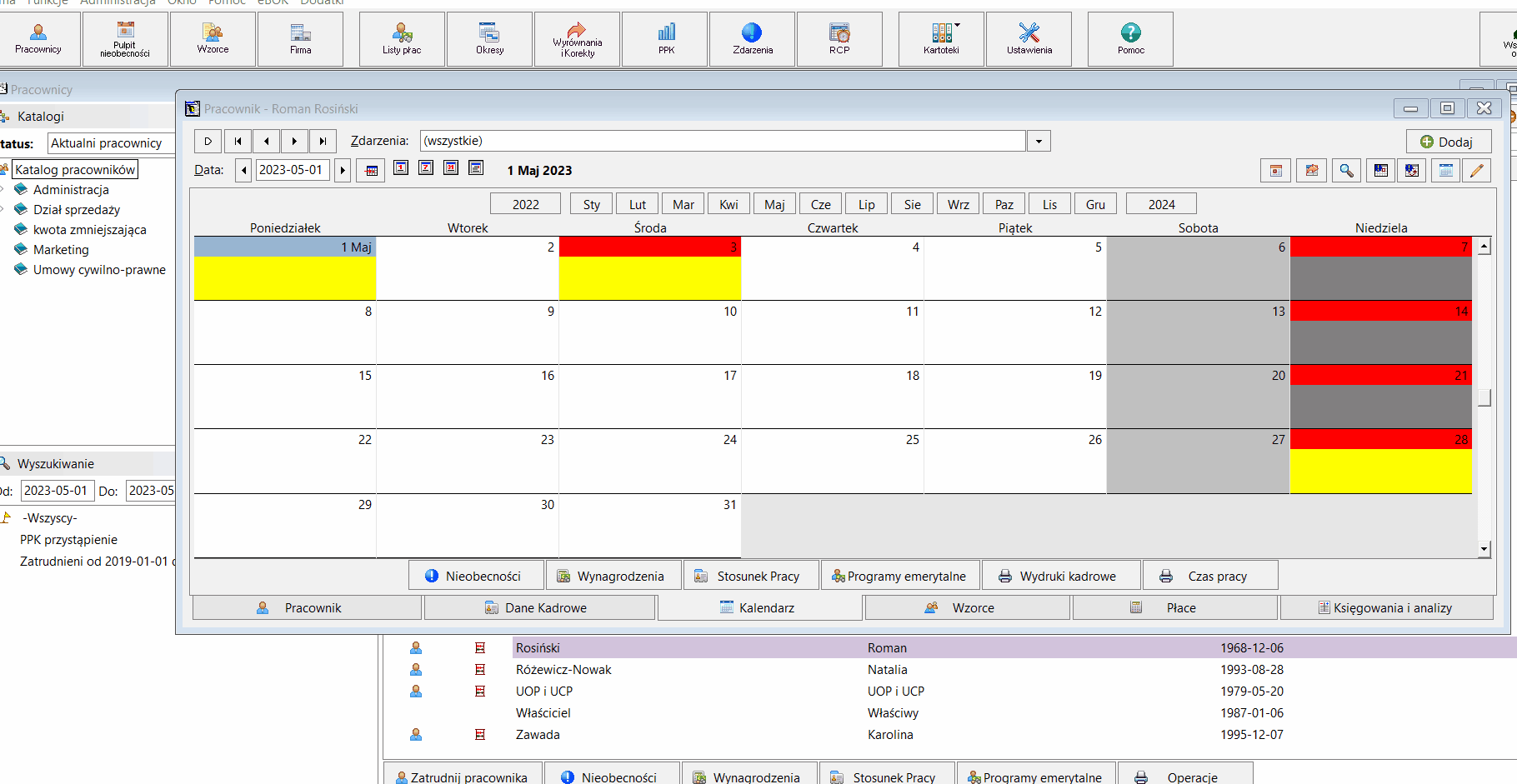Click the pencil edit icon
Viewport: 1517px width, 784px height.
click(1476, 170)
